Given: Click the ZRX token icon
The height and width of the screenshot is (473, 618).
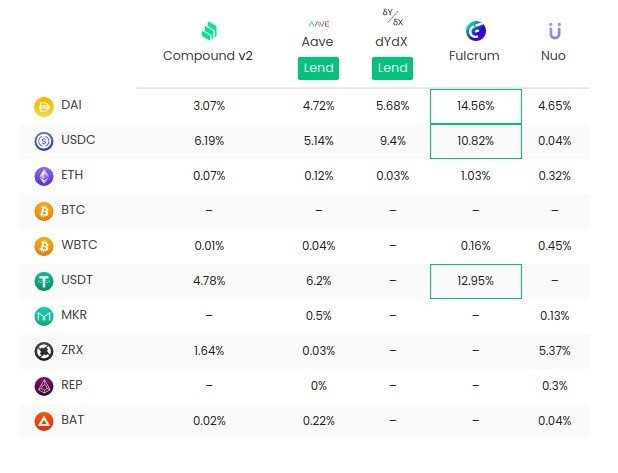Looking at the screenshot, I should coord(44,351).
